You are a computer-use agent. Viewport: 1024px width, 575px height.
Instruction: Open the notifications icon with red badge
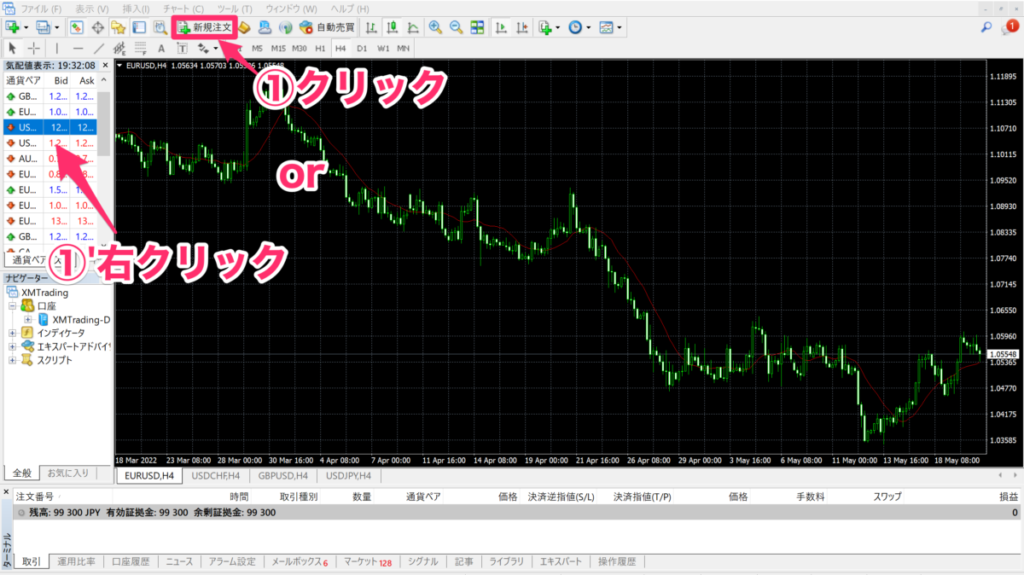(x=1010, y=27)
